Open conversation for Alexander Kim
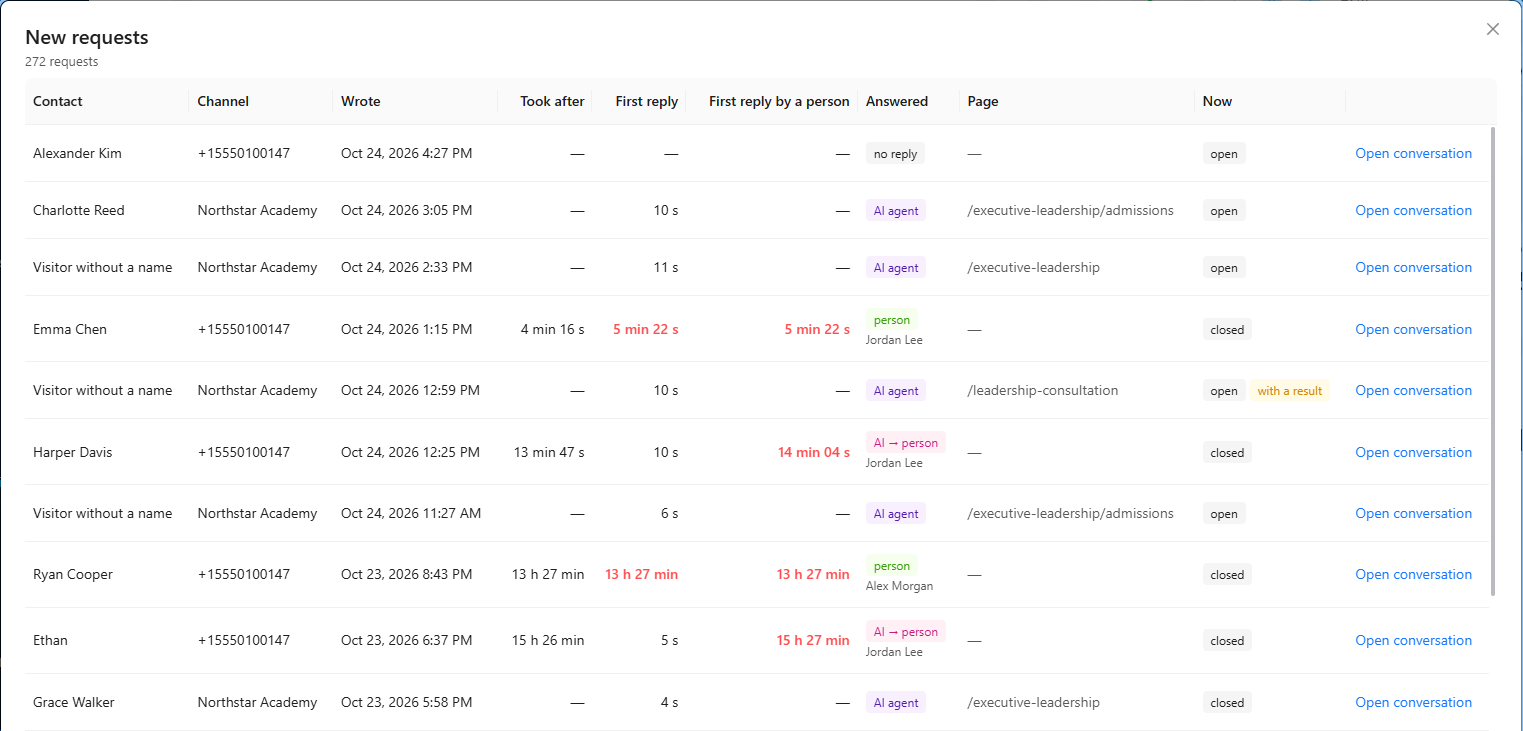This screenshot has width=1523, height=731. point(1413,153)
